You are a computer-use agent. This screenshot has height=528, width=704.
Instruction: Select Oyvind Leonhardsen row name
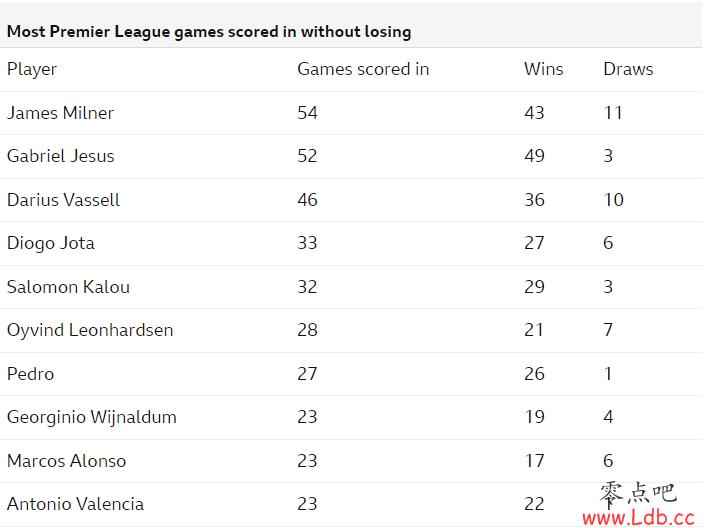[x=90, y=330]
